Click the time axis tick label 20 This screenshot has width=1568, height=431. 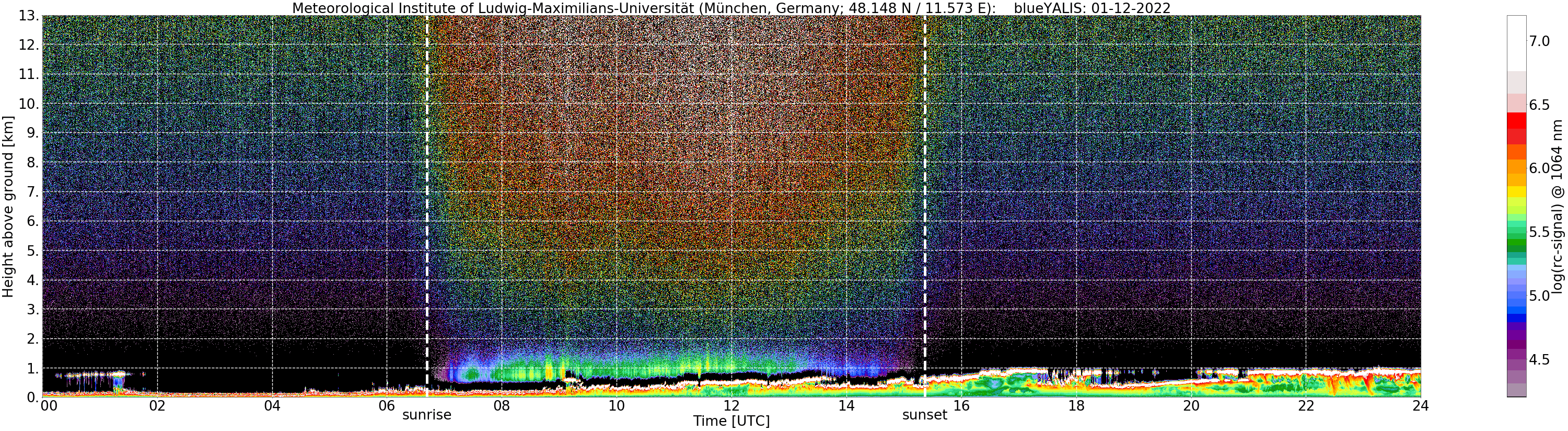click(1191, 406)
